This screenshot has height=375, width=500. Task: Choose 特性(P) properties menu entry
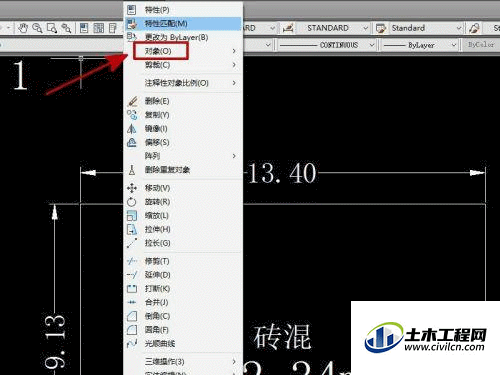[183, 10]
